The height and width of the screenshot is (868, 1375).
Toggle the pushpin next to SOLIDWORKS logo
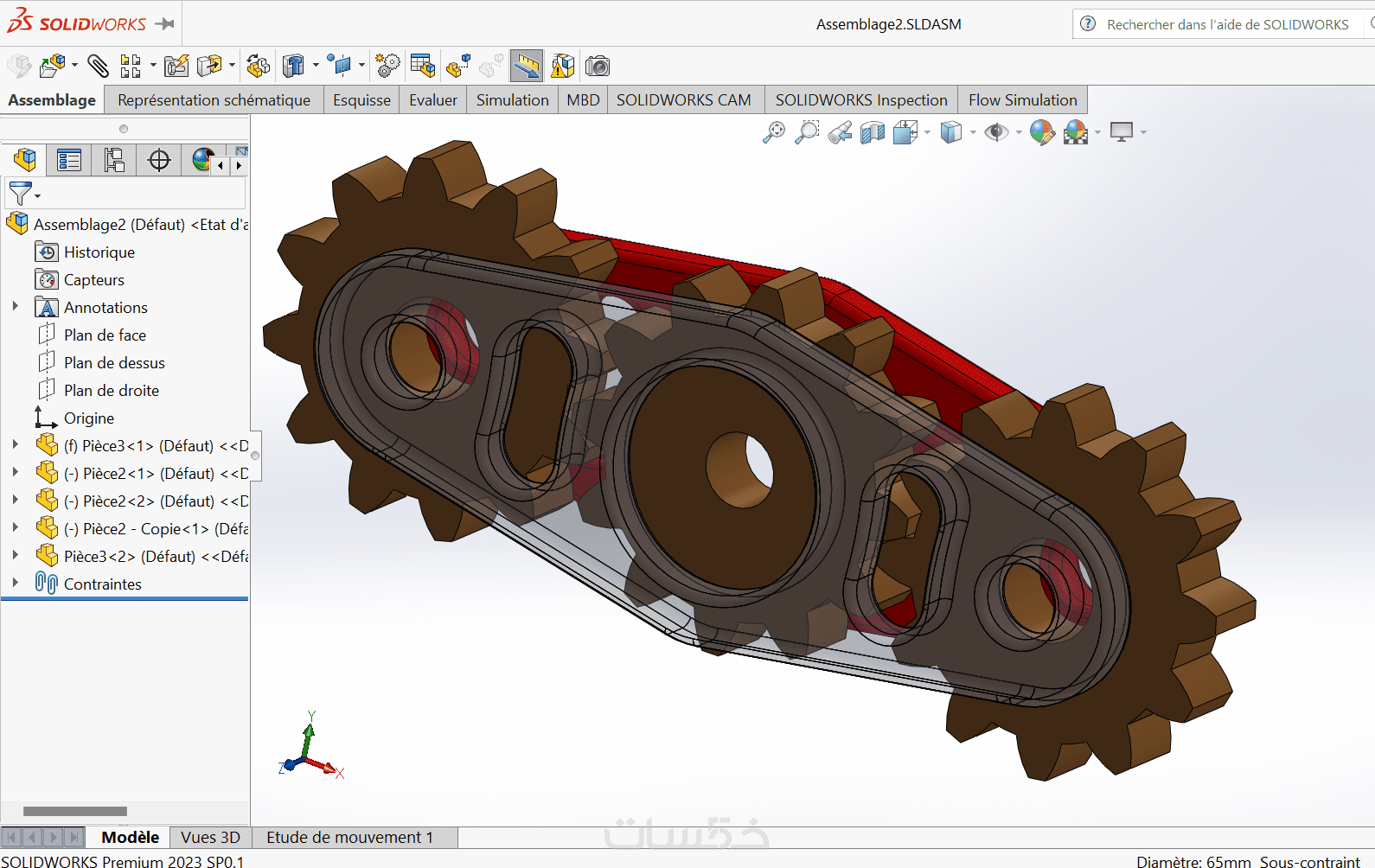pyautogui.click(x=164, y=23)
